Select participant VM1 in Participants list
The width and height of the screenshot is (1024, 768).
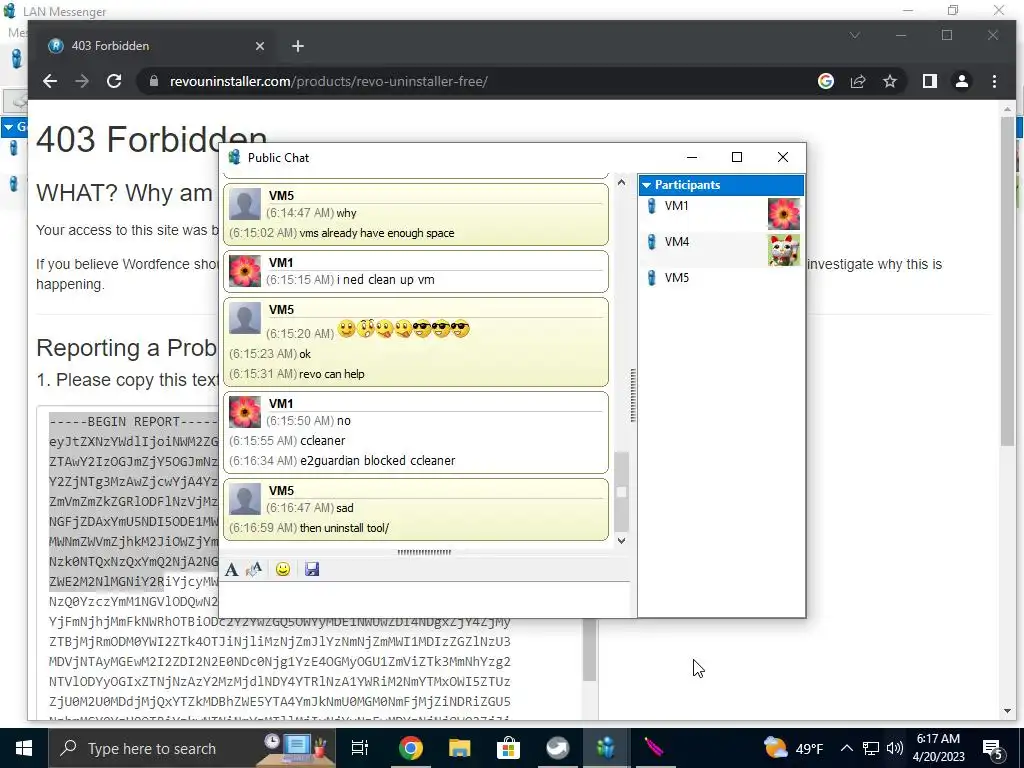pos(721,213)
